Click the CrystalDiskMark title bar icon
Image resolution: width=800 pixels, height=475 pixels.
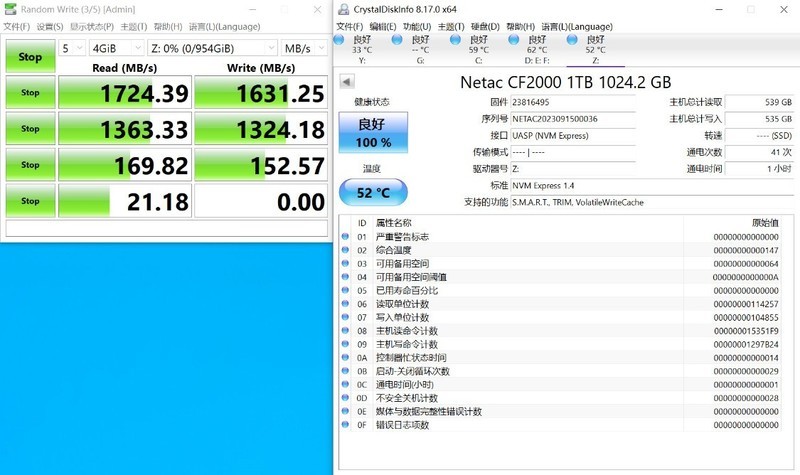10,10
